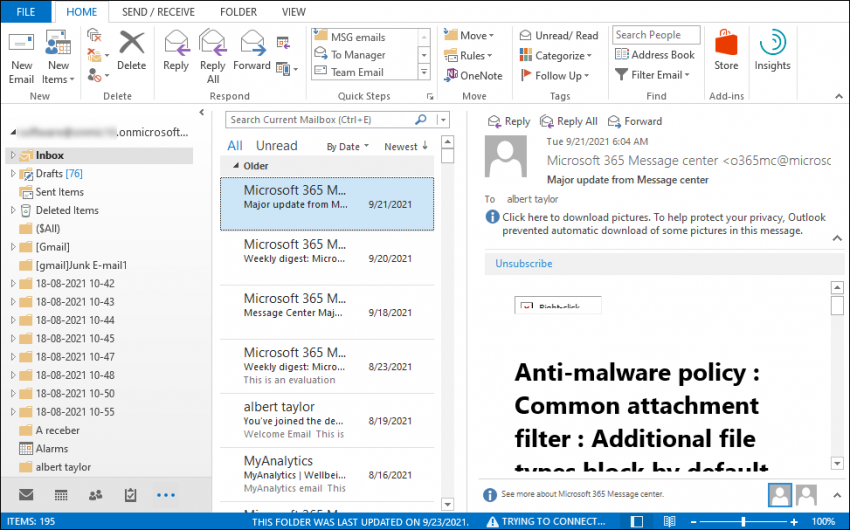This screenshot has width=850, height=530.
Task: Switch to Calendar view icon
Action: click(x=61, y=495)
